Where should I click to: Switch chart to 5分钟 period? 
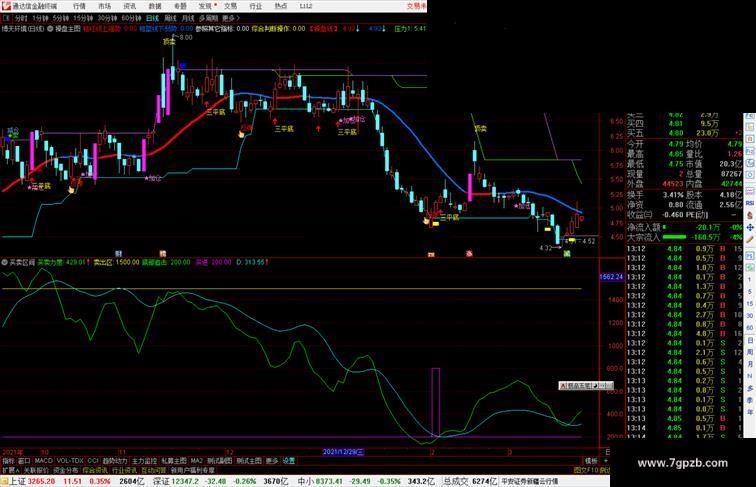pos(61,18)
